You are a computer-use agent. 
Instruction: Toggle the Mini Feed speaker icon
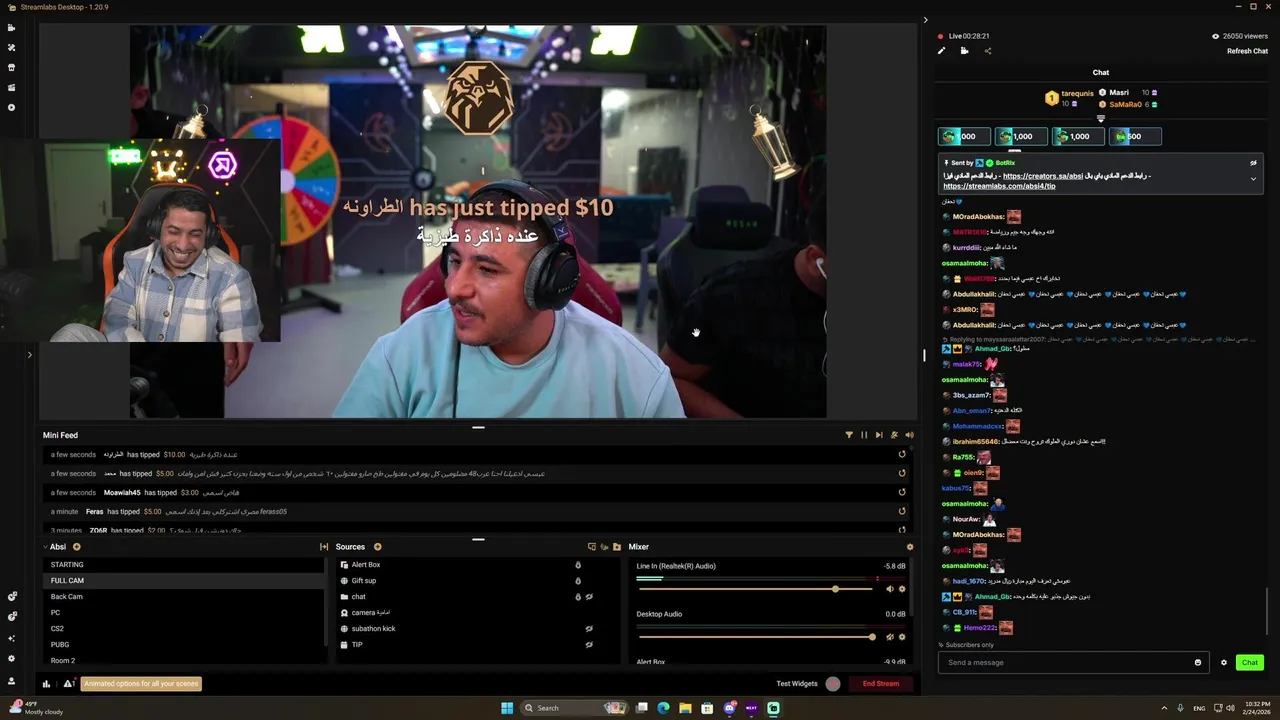click(909, 435)
